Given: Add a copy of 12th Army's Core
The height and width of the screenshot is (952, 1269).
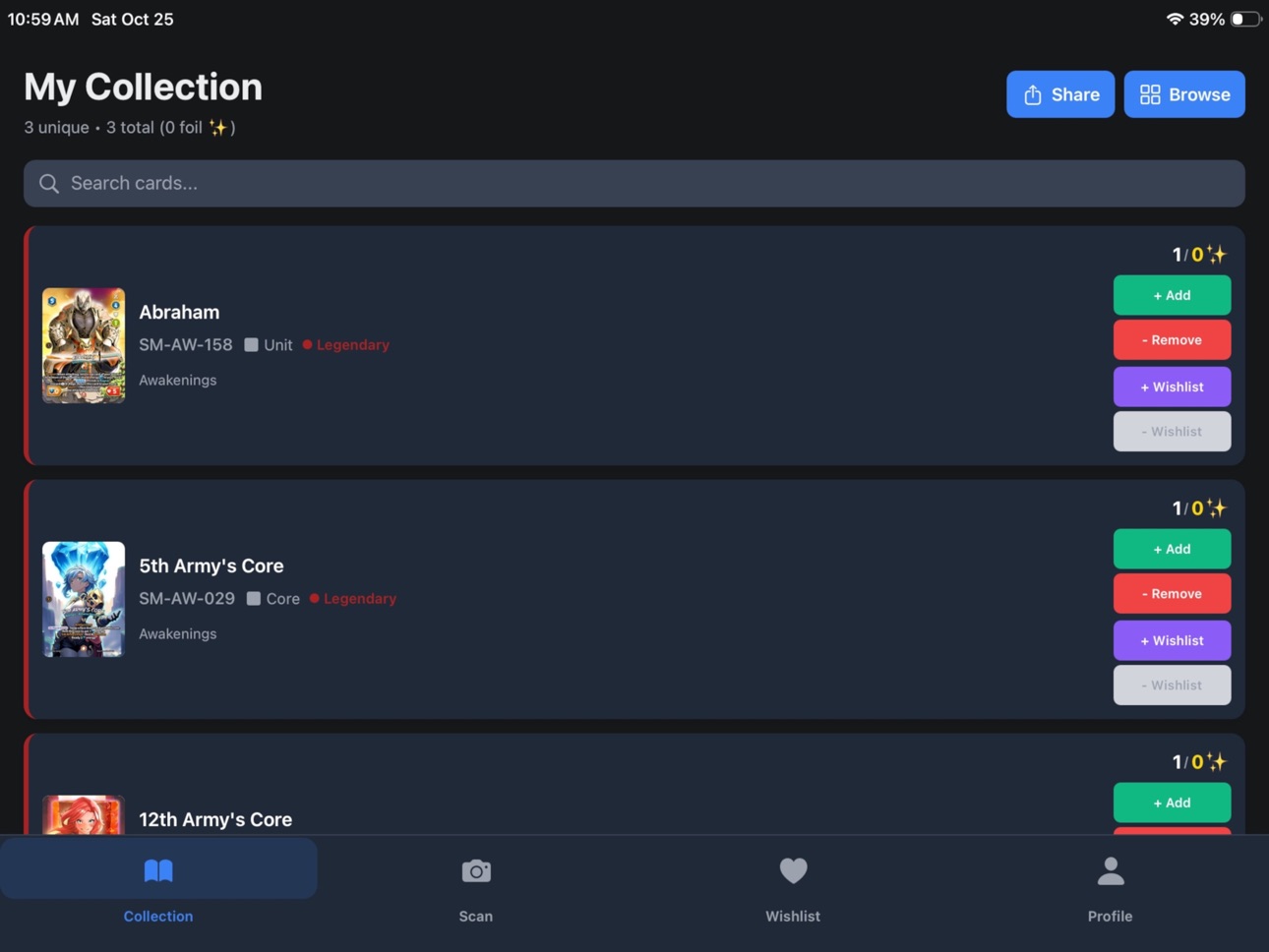Looking at the screenshot, I should (x=1172, y=803).
